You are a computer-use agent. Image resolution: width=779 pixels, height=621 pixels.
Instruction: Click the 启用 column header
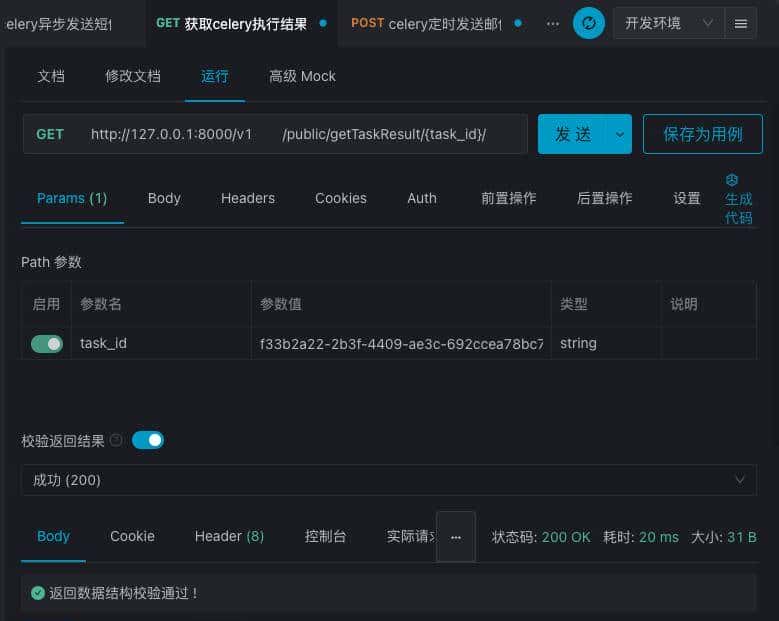tap(46, 304)
